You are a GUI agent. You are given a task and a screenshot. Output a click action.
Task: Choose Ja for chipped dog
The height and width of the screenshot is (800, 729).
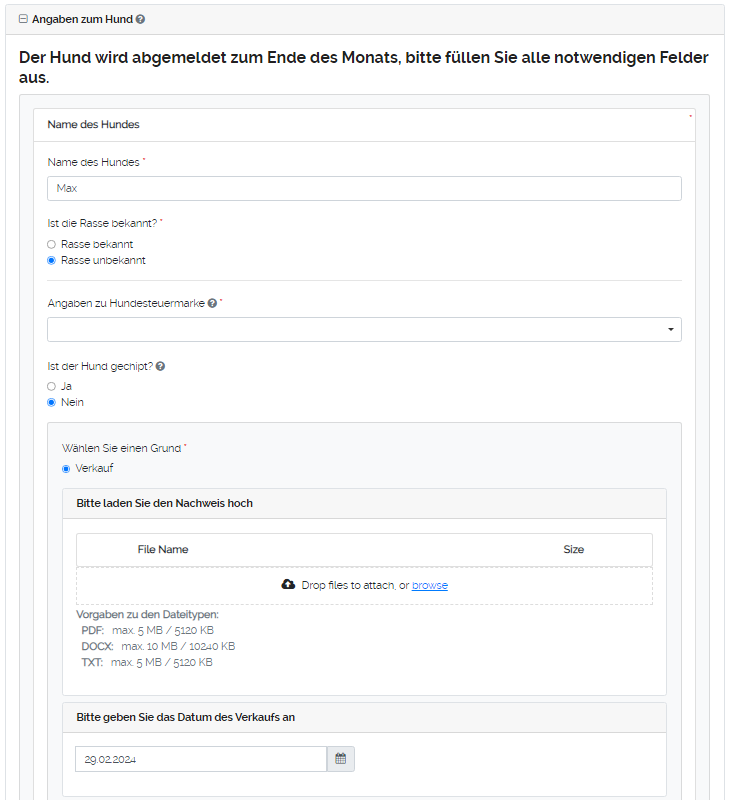point(52,386)
